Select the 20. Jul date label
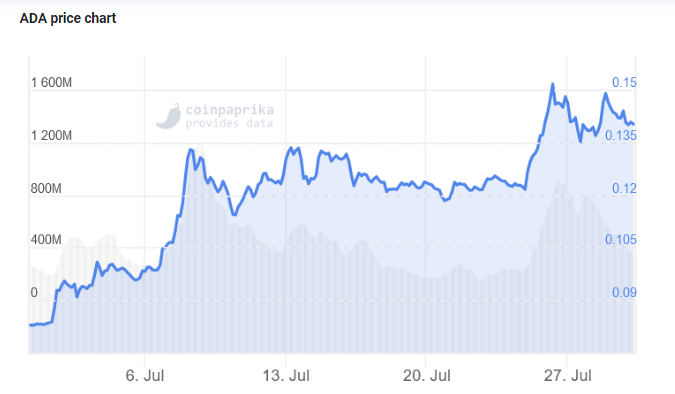 [427, 375]
